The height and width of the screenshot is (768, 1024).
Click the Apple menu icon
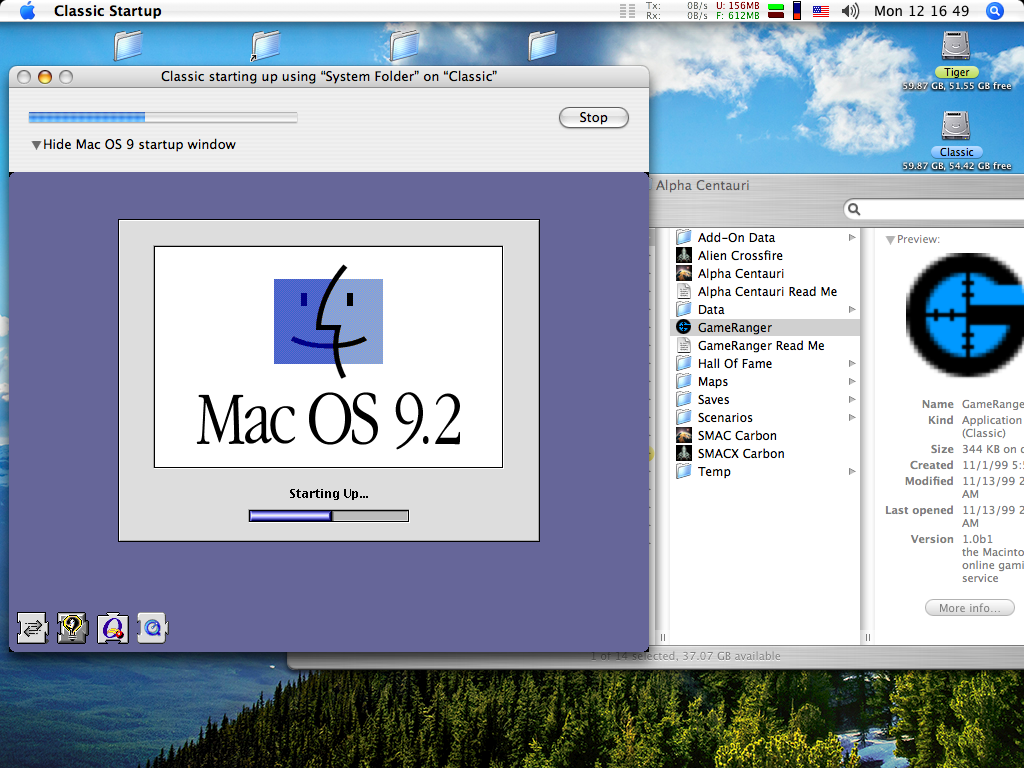27,11
